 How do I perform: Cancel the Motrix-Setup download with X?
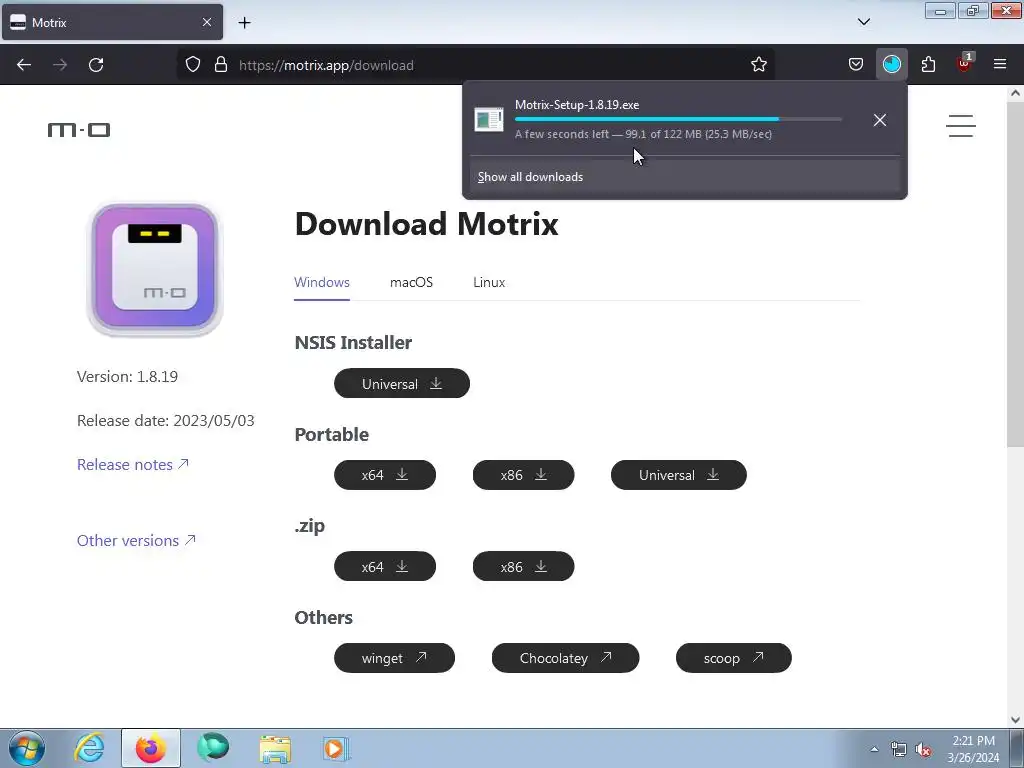pyautogui.click(x=880, y=120)
